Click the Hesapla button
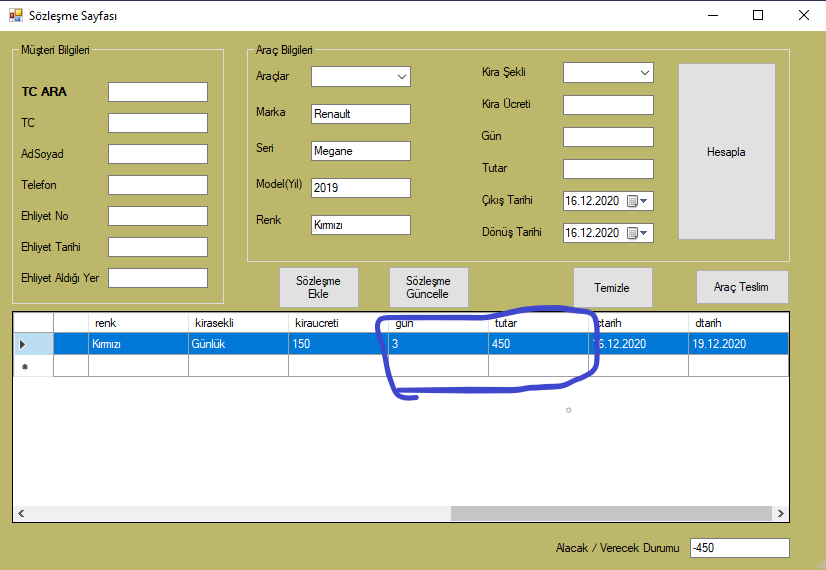Viewport: 826px width, 570px height. [x=726, y=152]
